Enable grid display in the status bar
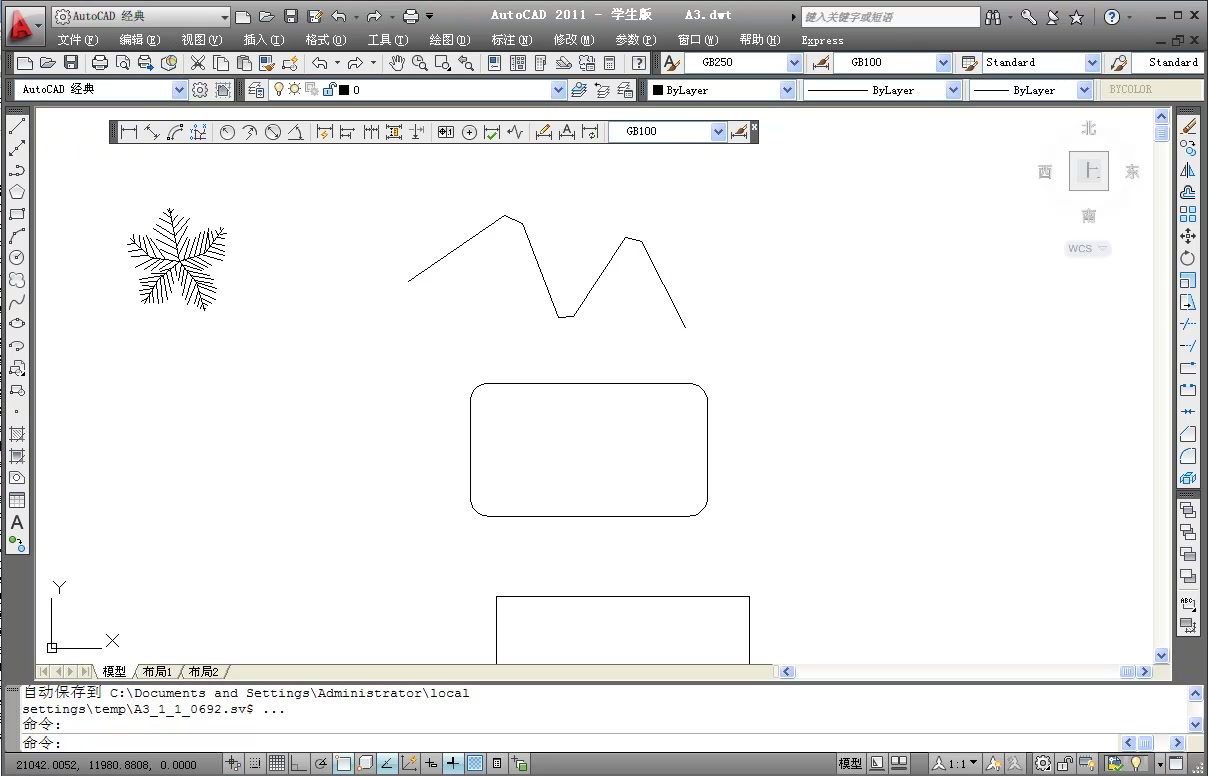This screenshot has height=776, width=1208. pyautogui.click(x=277, y=763)
